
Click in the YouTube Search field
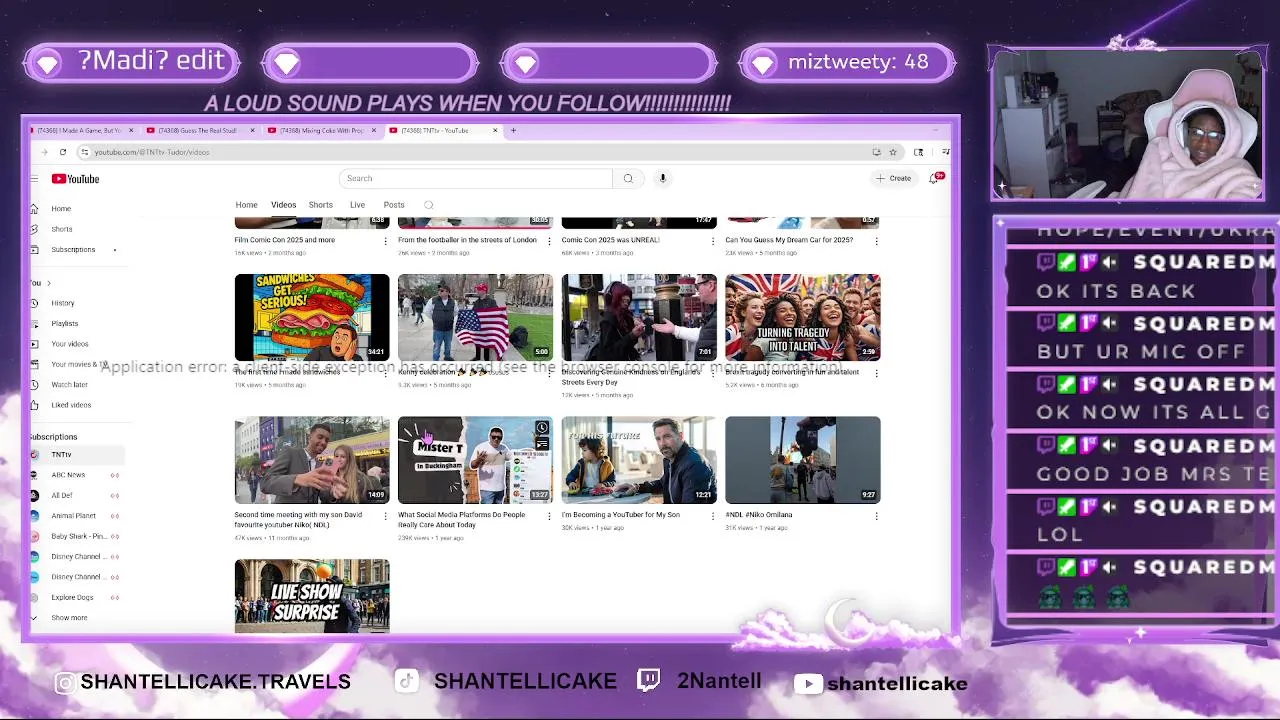point(476,178)
